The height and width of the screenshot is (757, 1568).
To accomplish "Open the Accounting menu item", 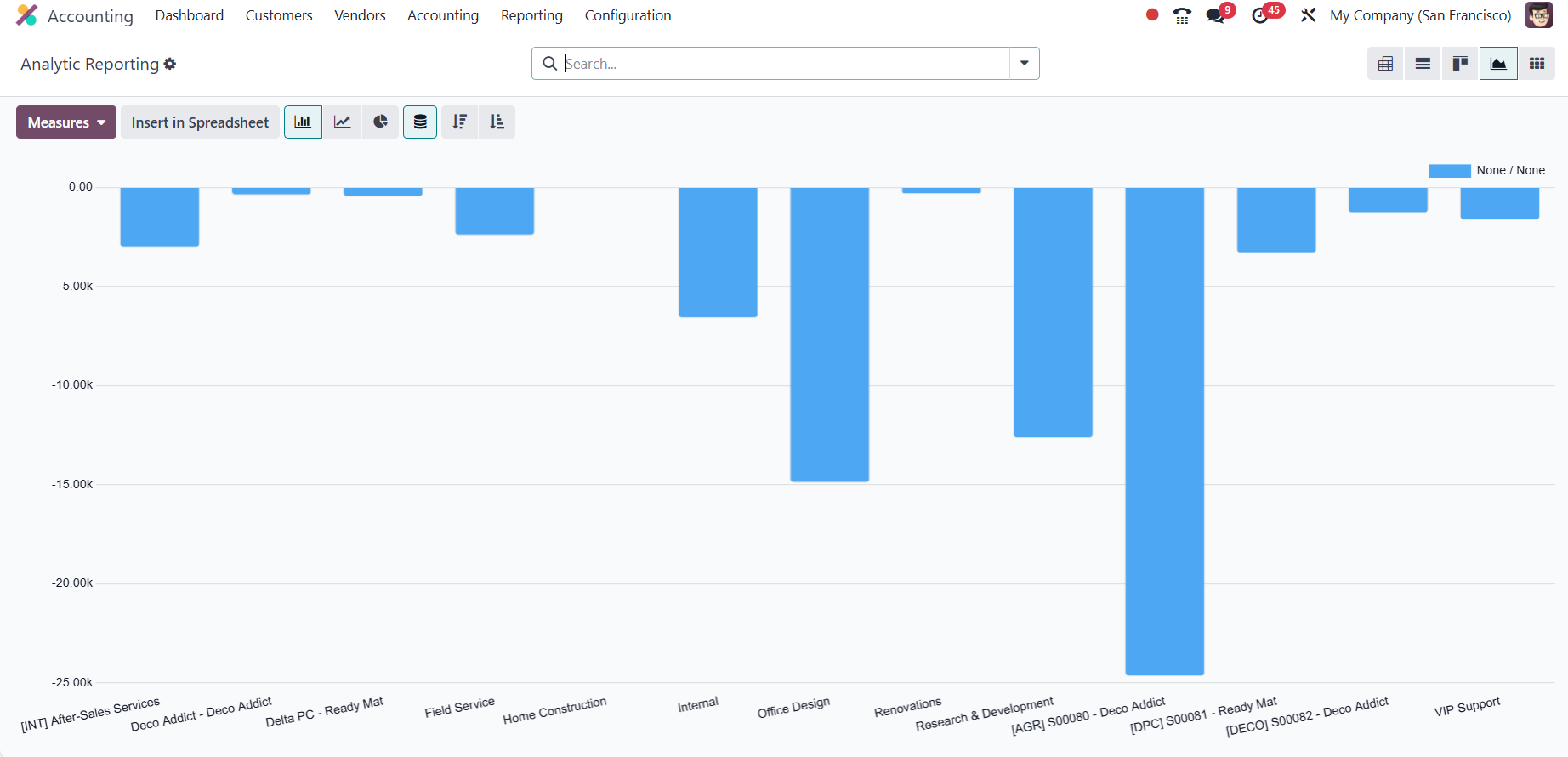I will 443,15.
